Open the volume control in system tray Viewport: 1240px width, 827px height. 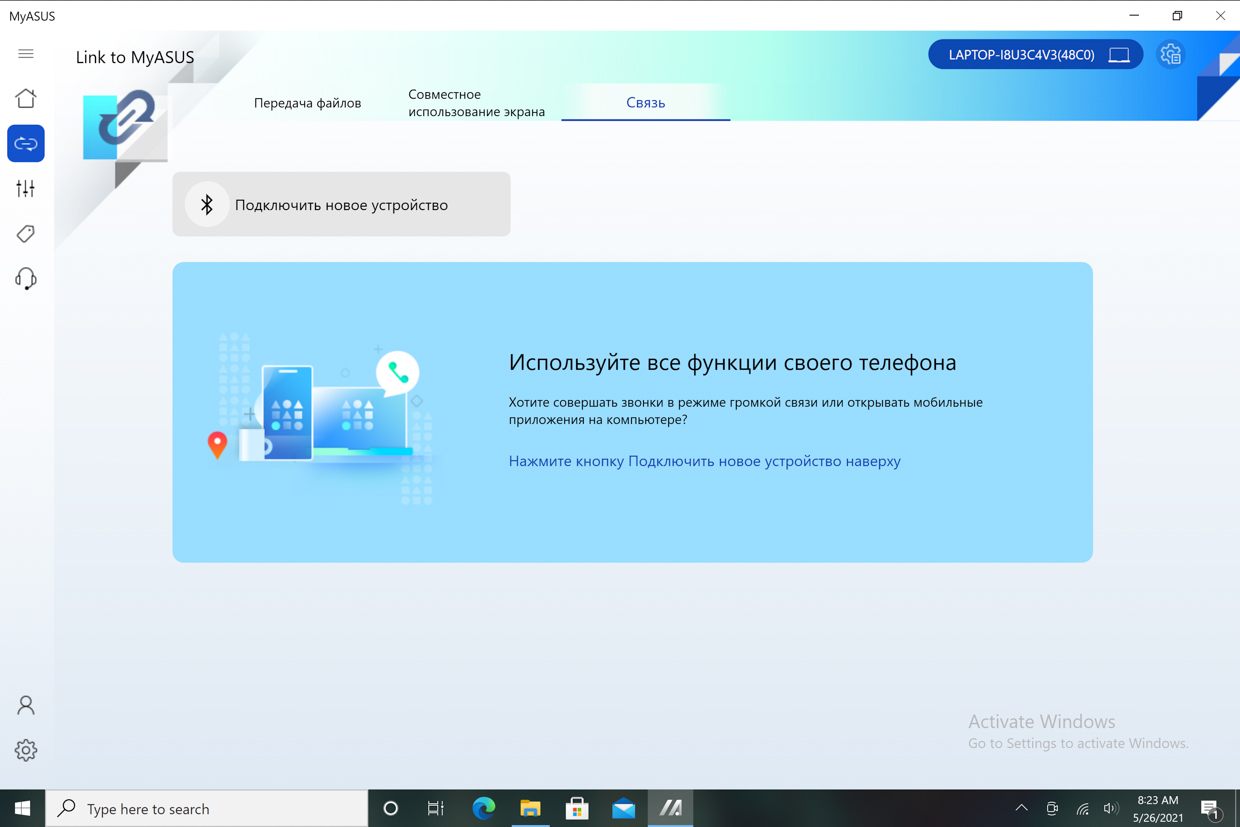point(1111,808)
